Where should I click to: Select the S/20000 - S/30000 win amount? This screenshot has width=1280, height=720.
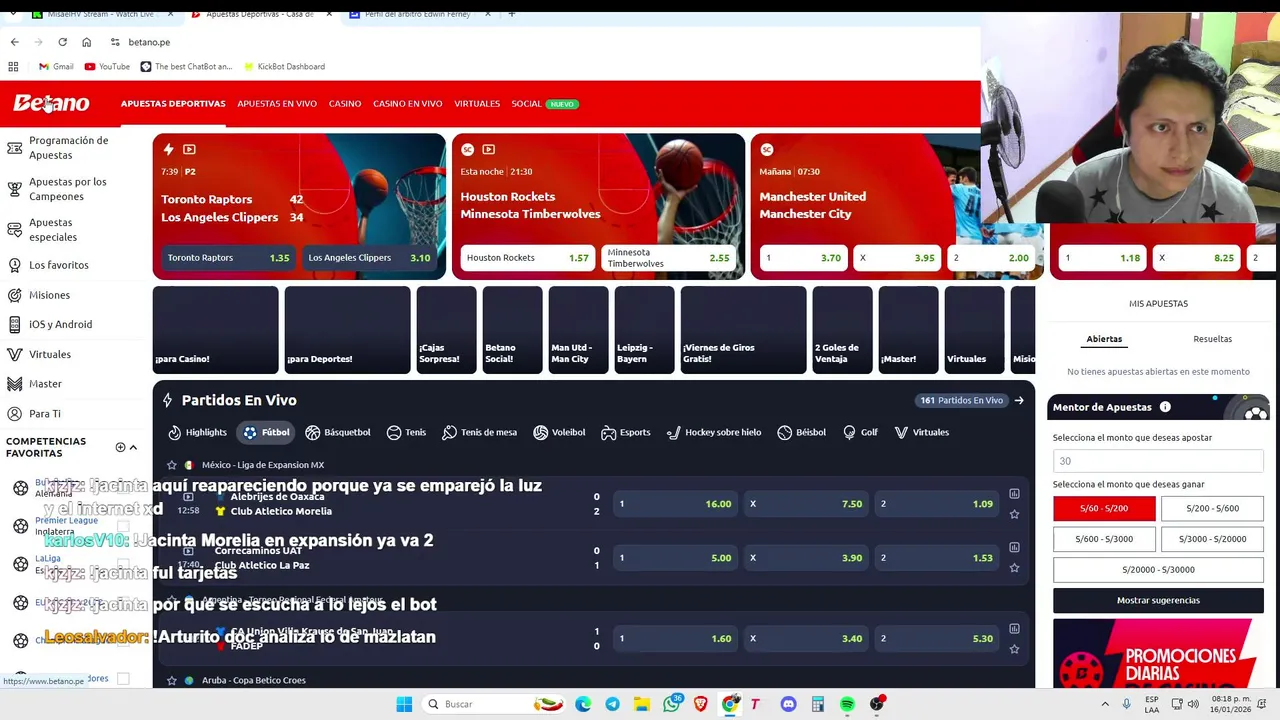1158,570
